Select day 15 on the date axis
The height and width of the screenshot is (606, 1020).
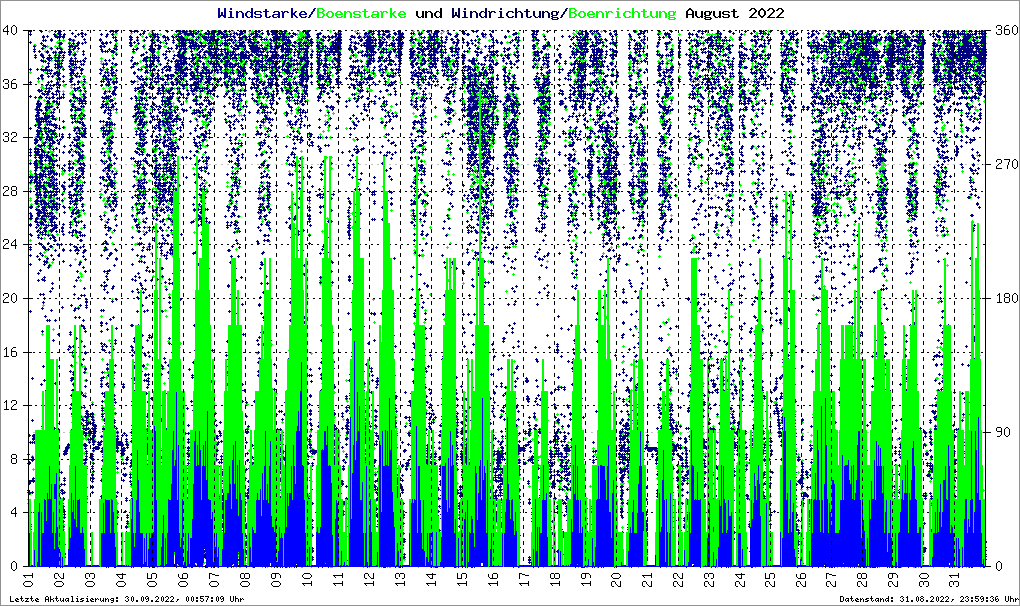click(461, 579)
